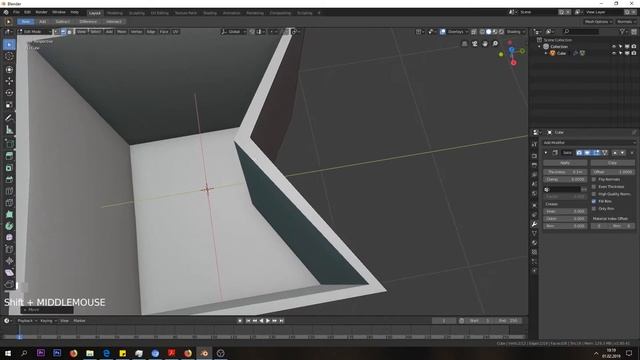Select the Loop Cut tool
640x360 pixels.
(9, 191)
